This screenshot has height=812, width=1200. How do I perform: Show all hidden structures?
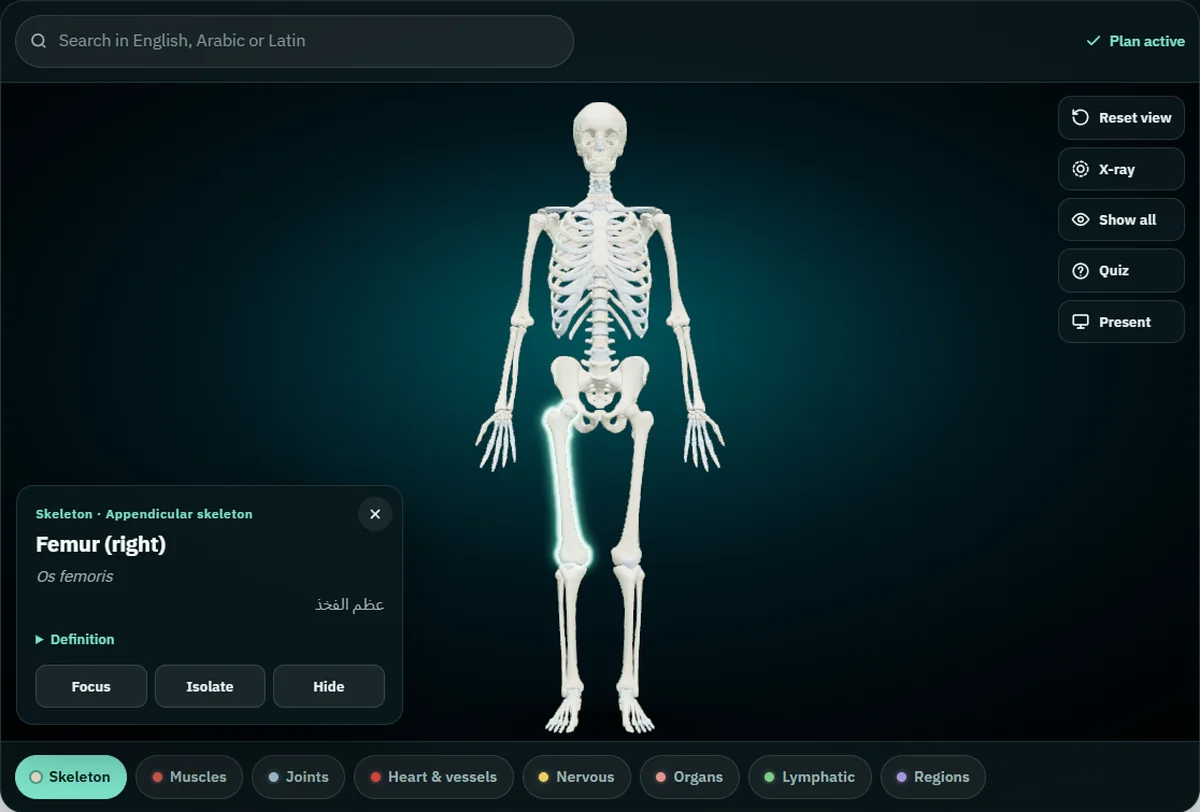(x=1121, y=220)
